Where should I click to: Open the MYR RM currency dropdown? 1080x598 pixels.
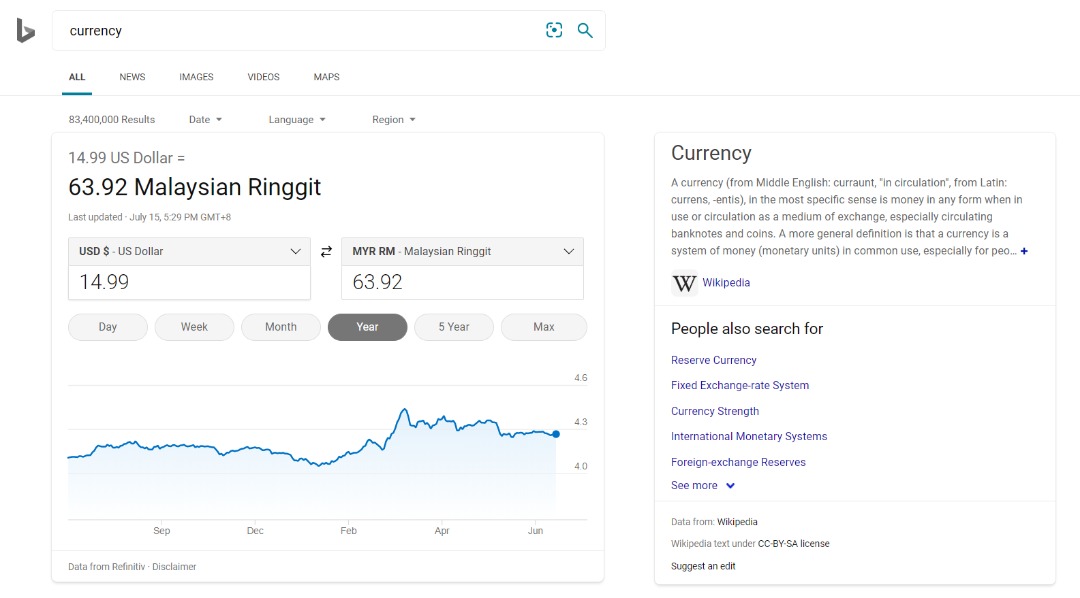(x=462, y=251)
